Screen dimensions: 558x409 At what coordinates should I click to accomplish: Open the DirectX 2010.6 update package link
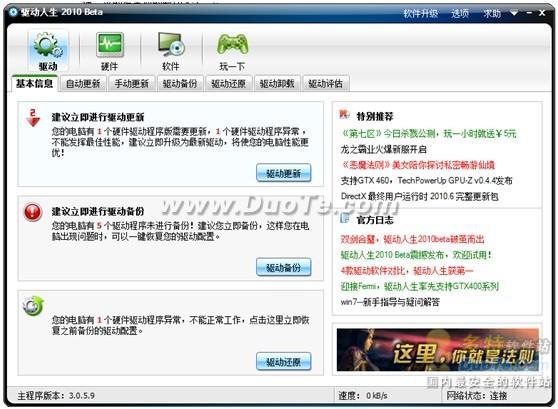pos(420,196)
